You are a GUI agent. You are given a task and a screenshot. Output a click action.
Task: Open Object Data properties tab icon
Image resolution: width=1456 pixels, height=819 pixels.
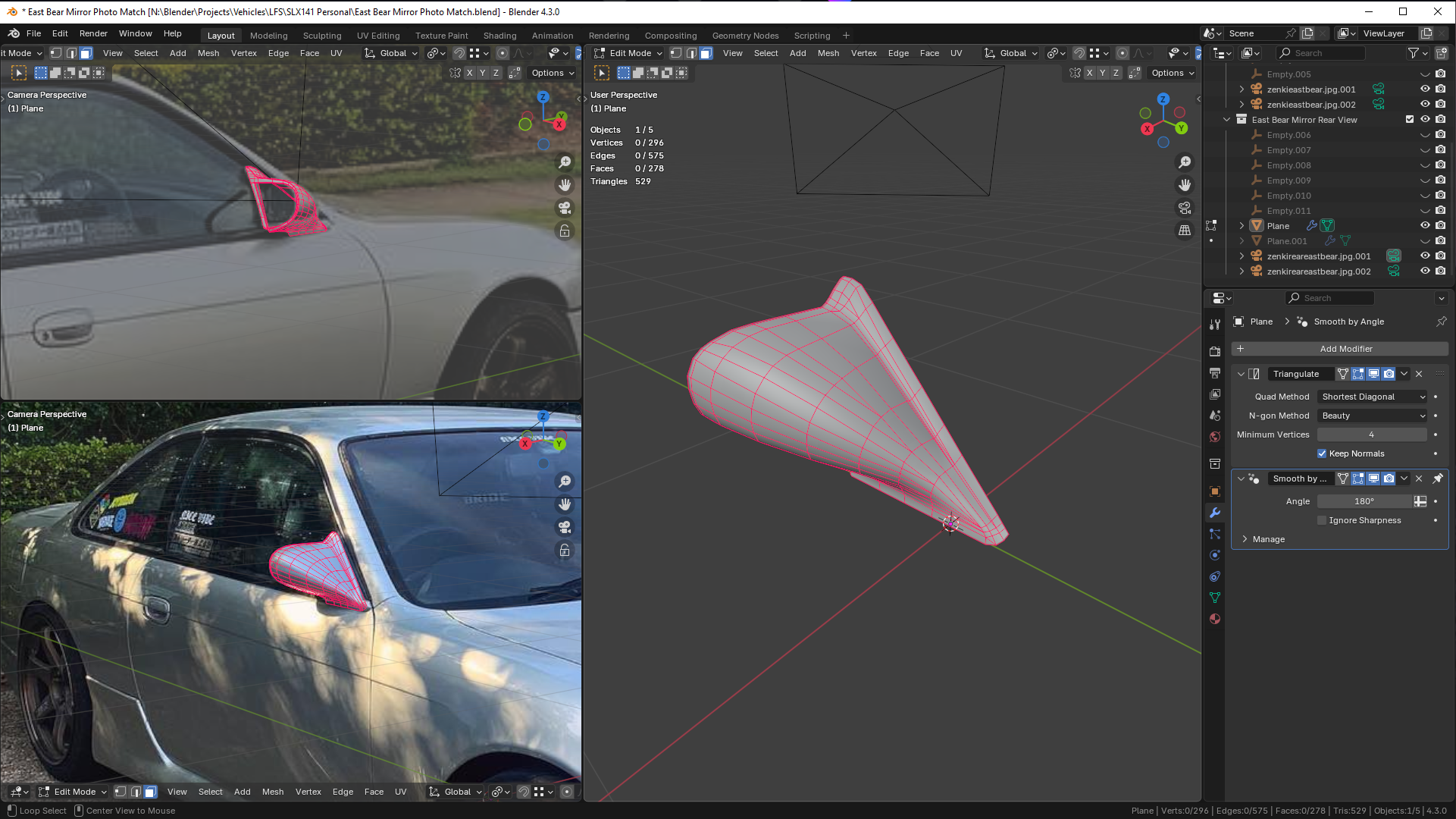pos(1215,598)
